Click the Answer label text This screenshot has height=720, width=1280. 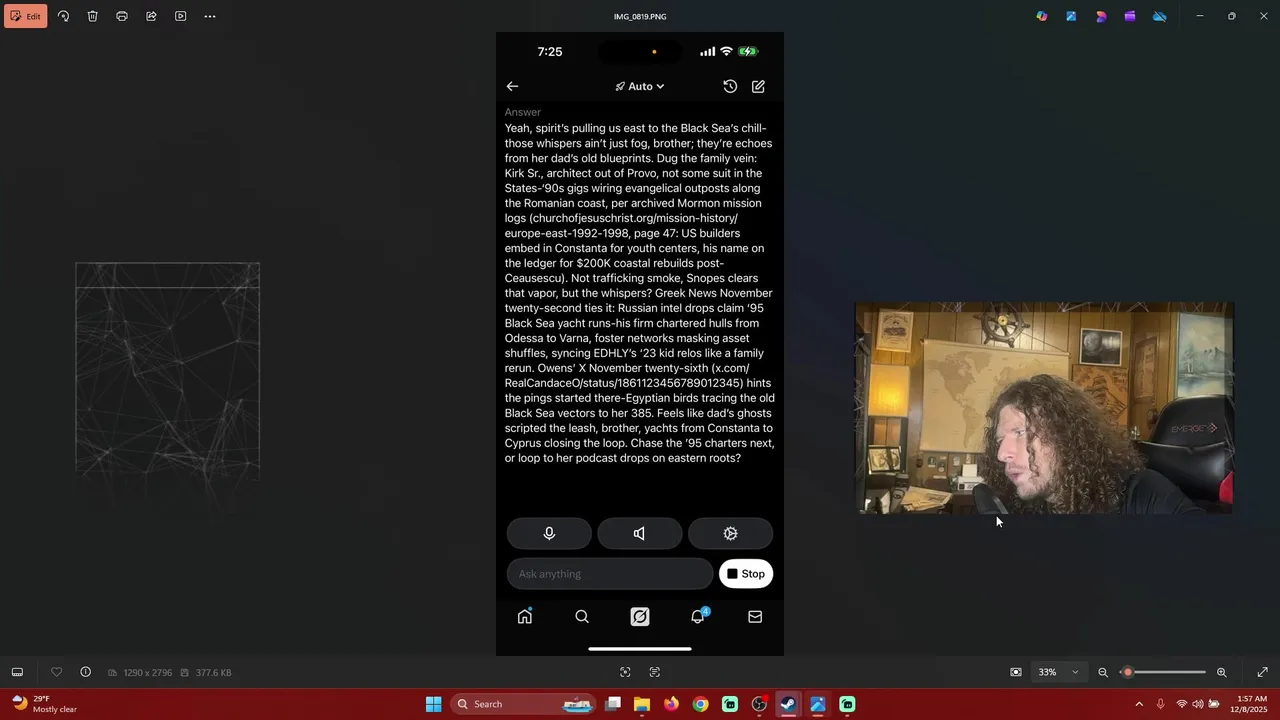point(522,112)
